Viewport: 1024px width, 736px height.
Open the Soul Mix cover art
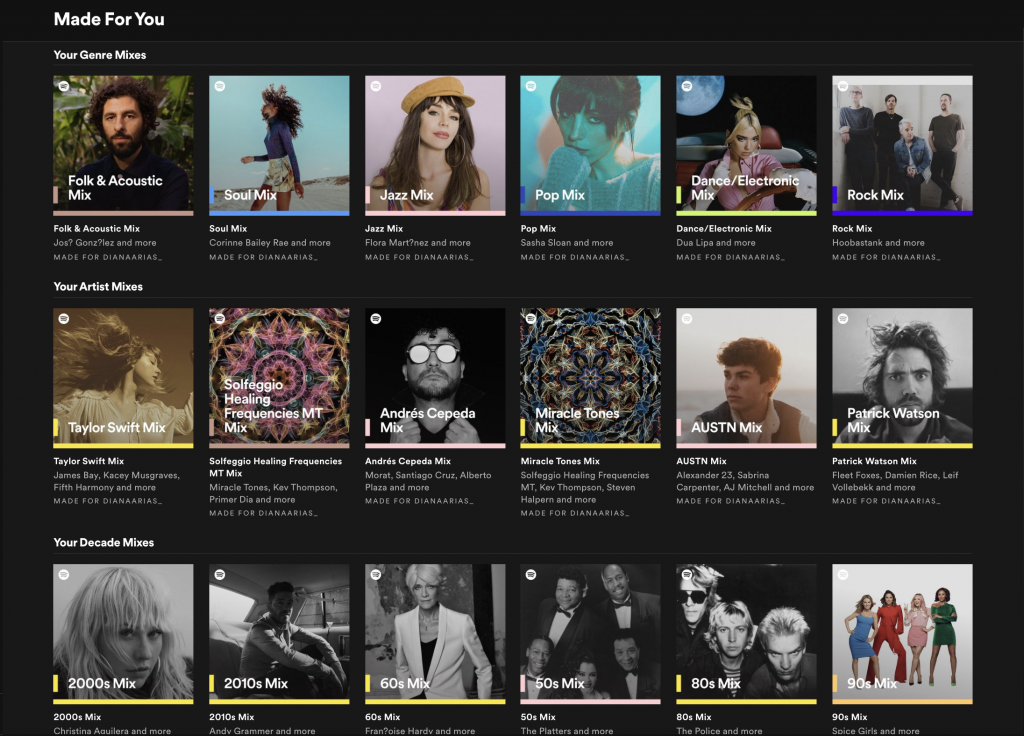pyautogui.click(x=279, y=146)
